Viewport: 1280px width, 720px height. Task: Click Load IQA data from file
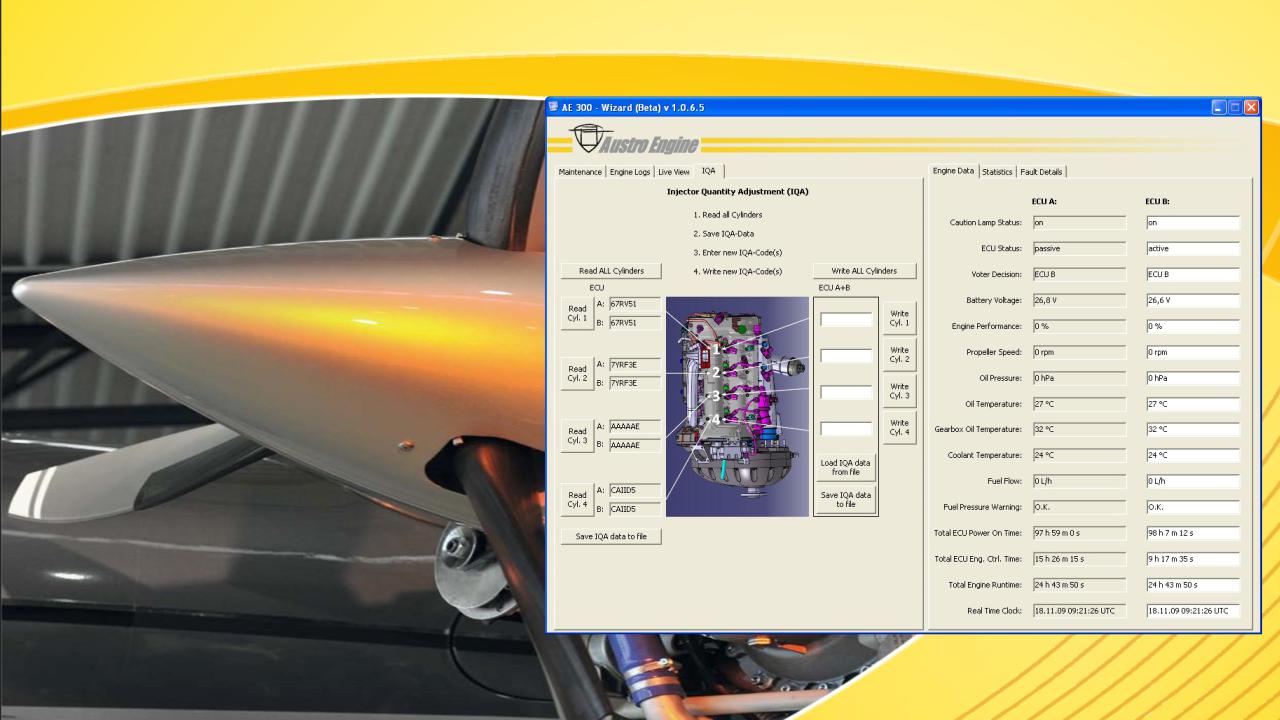(x=845, y=467)
